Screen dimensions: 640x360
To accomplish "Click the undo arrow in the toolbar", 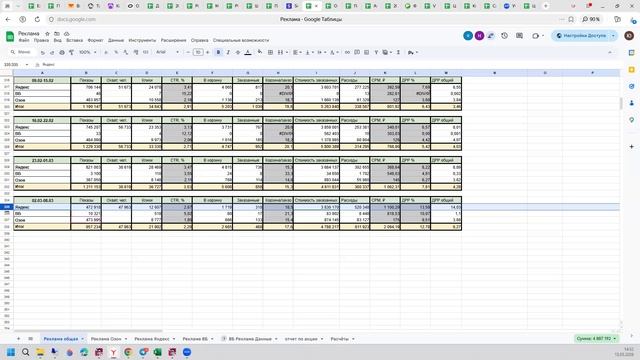I will [x=42, y=52].
